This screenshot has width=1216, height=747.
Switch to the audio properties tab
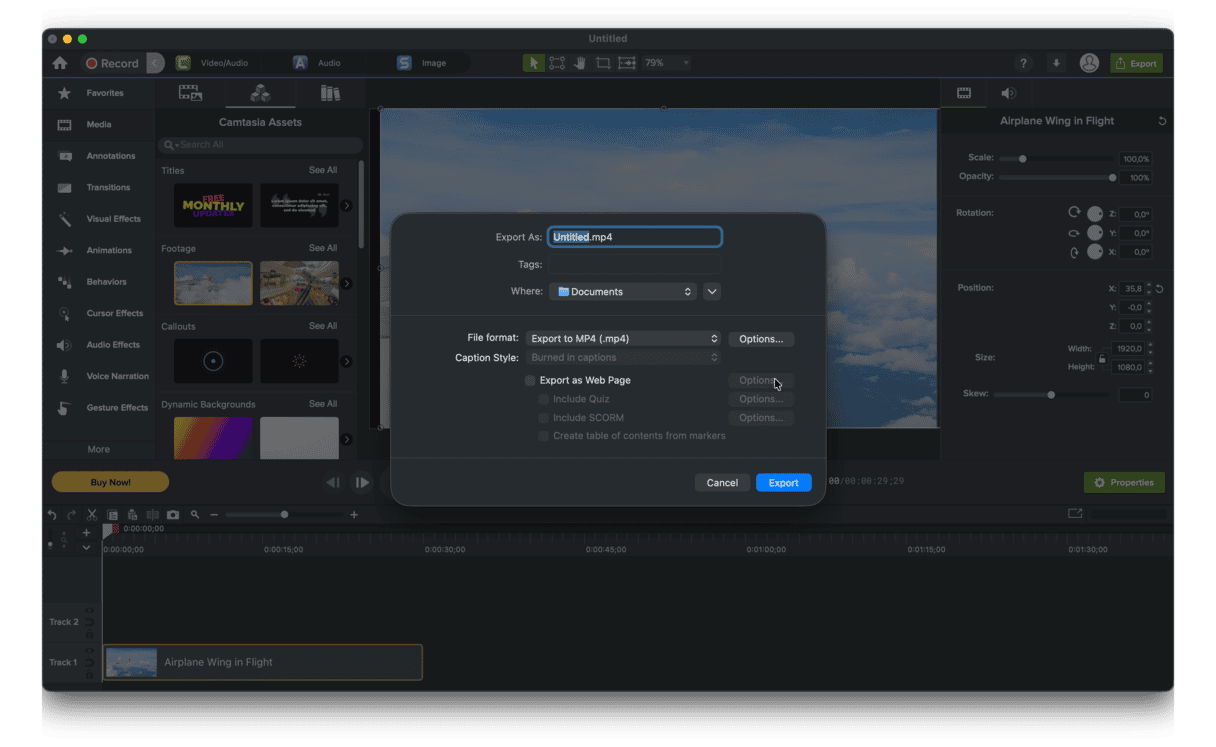tap(1008, 93)
